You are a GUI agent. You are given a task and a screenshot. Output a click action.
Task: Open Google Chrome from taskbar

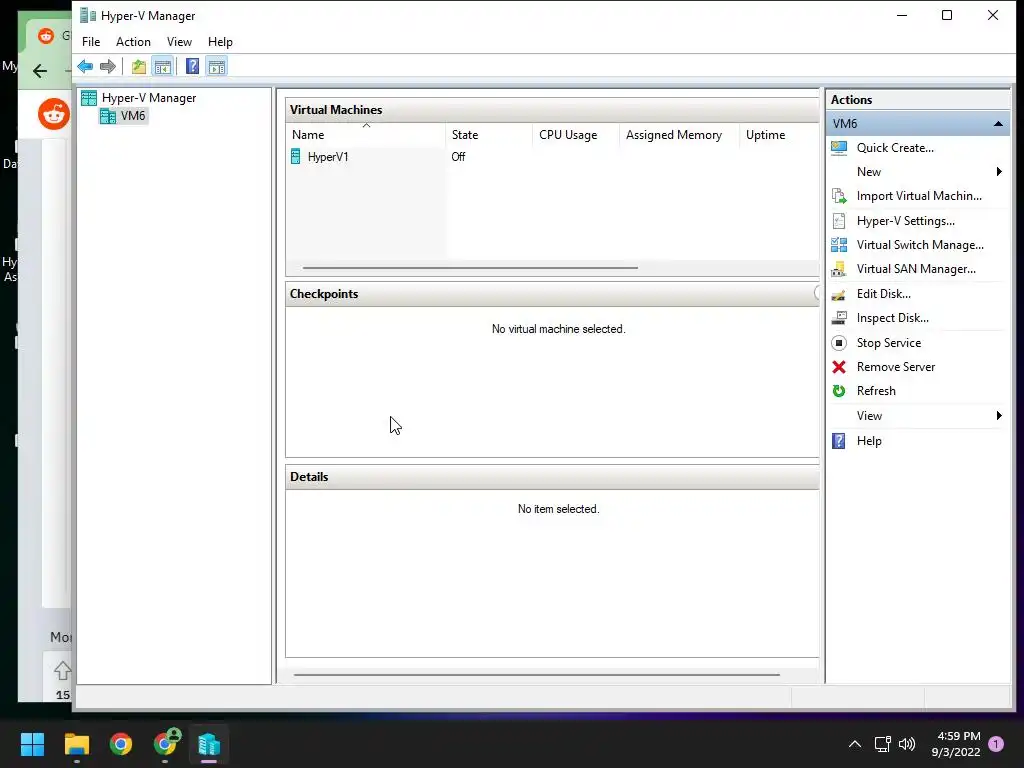tap(121, 744)
